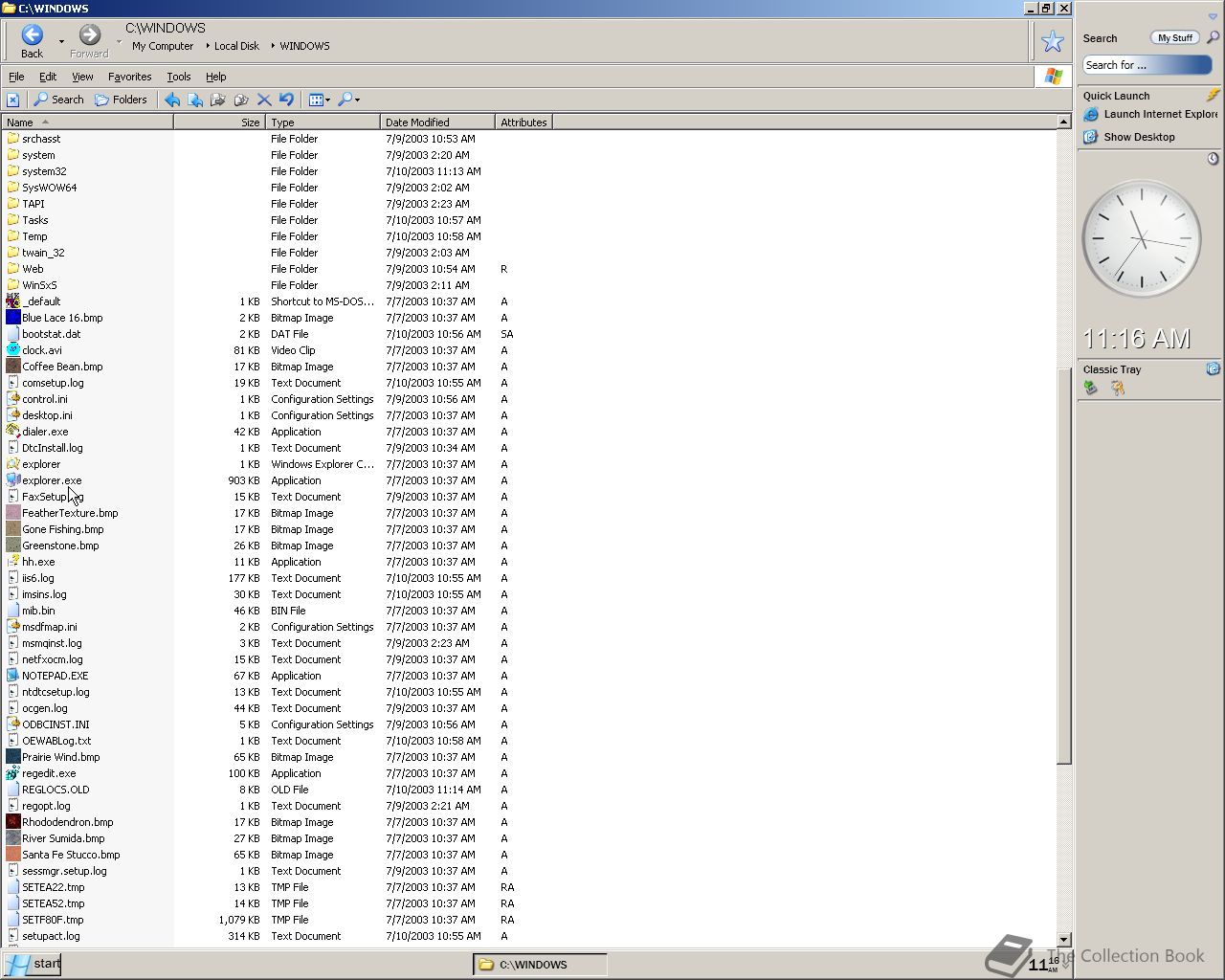
Task: Open the Forward button history arrow
Action: (119, 42)
